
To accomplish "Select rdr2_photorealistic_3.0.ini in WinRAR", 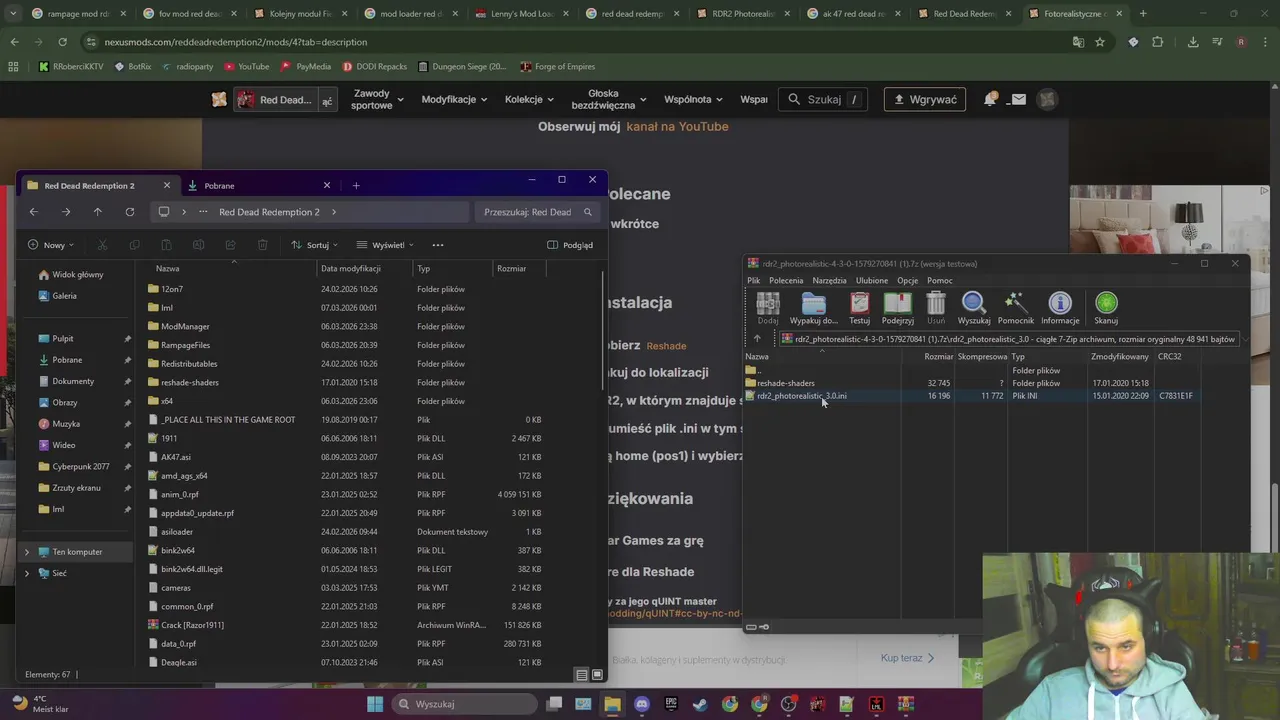I will point(802,396).
